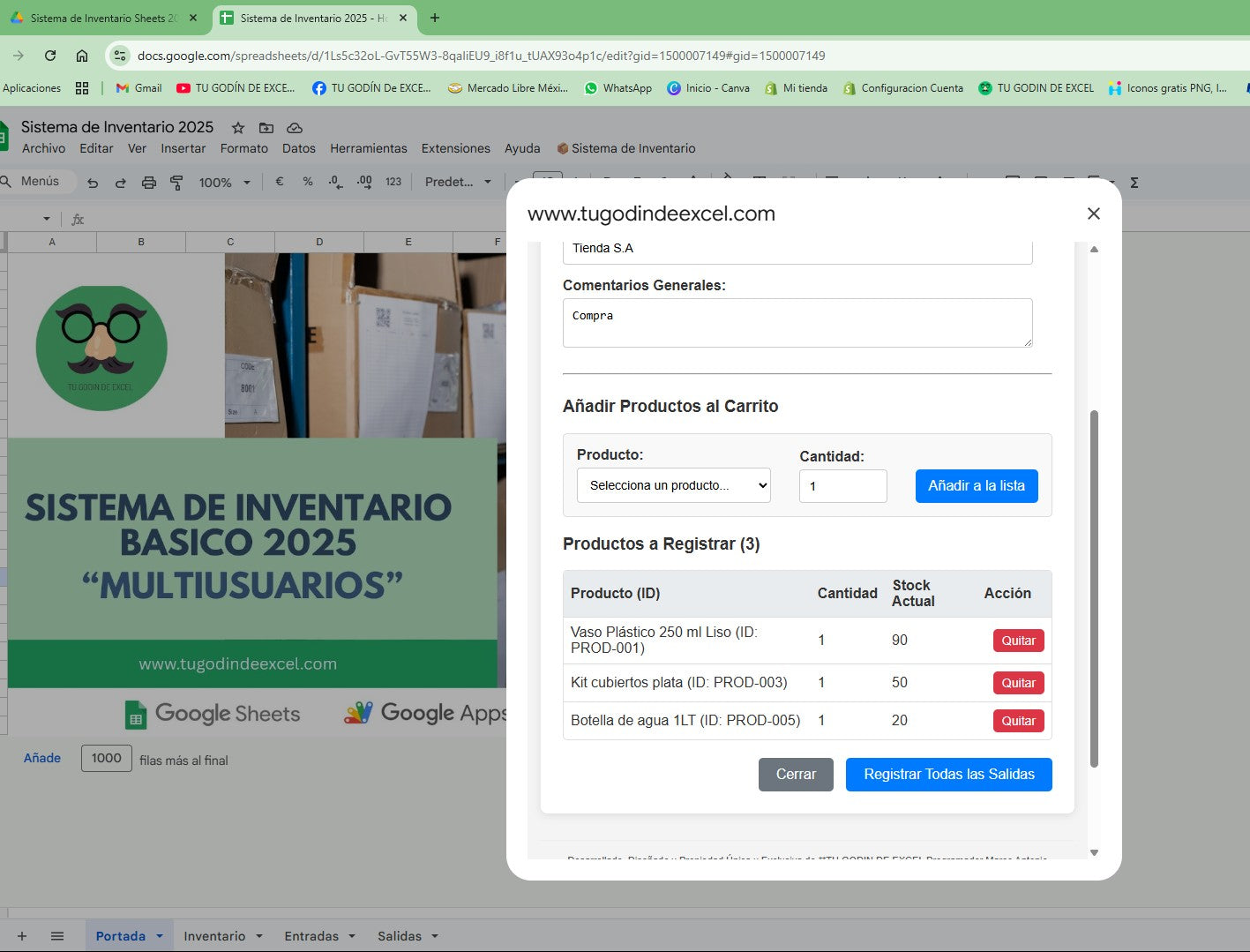Click the Cerrar button in dialog
This screenshot has height=952, width=1250.
point(796,775)
